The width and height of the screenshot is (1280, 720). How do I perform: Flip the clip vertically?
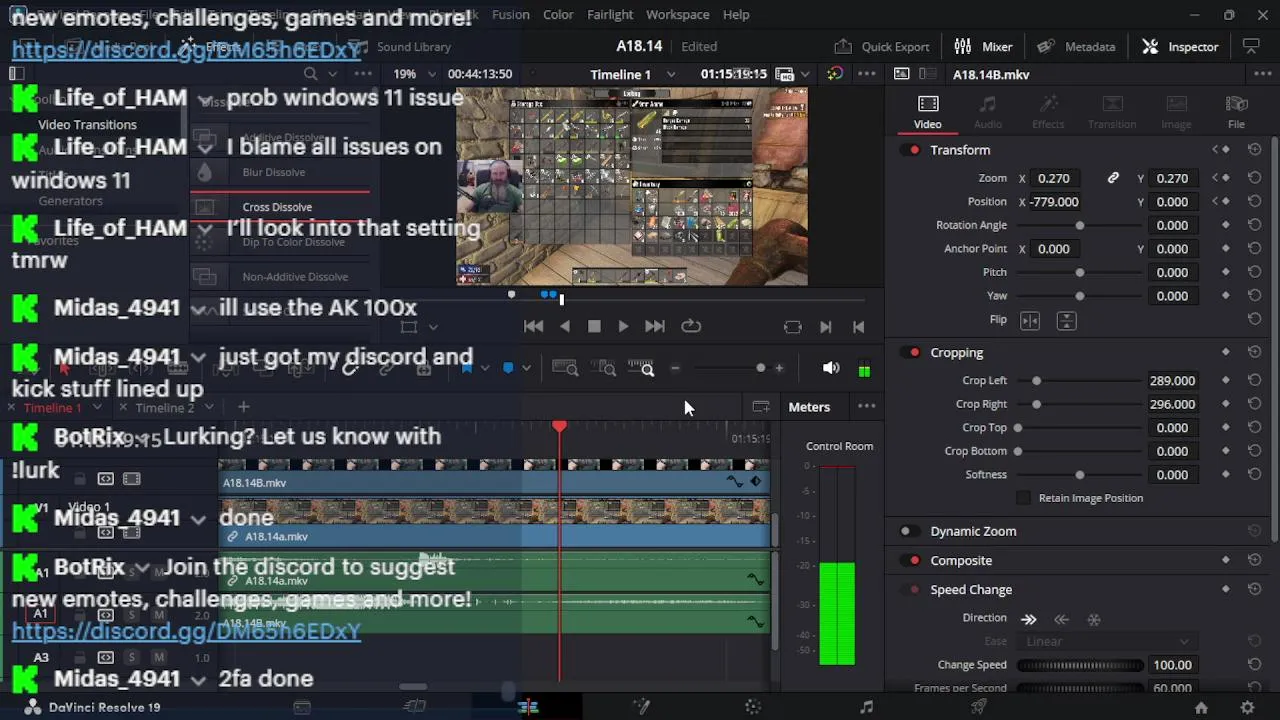(1066, 320)
